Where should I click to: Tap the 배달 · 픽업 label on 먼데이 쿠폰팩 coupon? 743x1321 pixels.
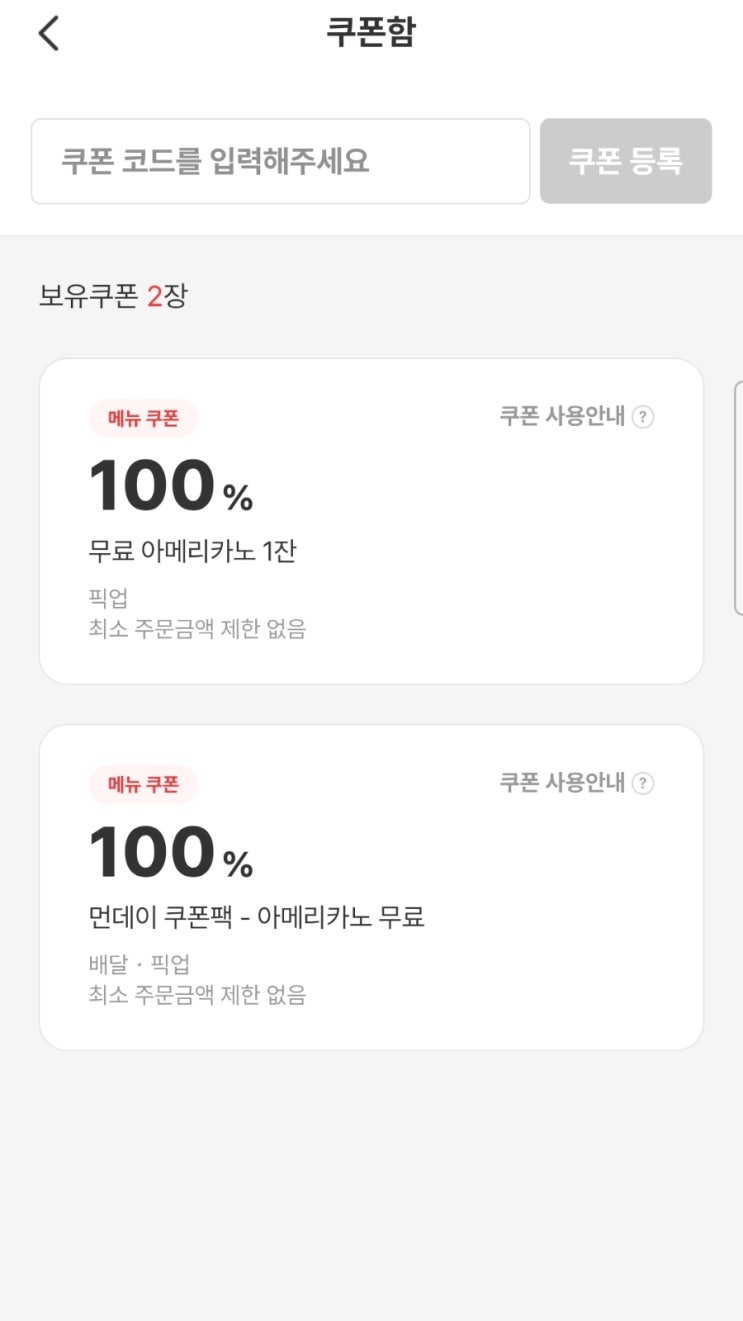(139, 964)
